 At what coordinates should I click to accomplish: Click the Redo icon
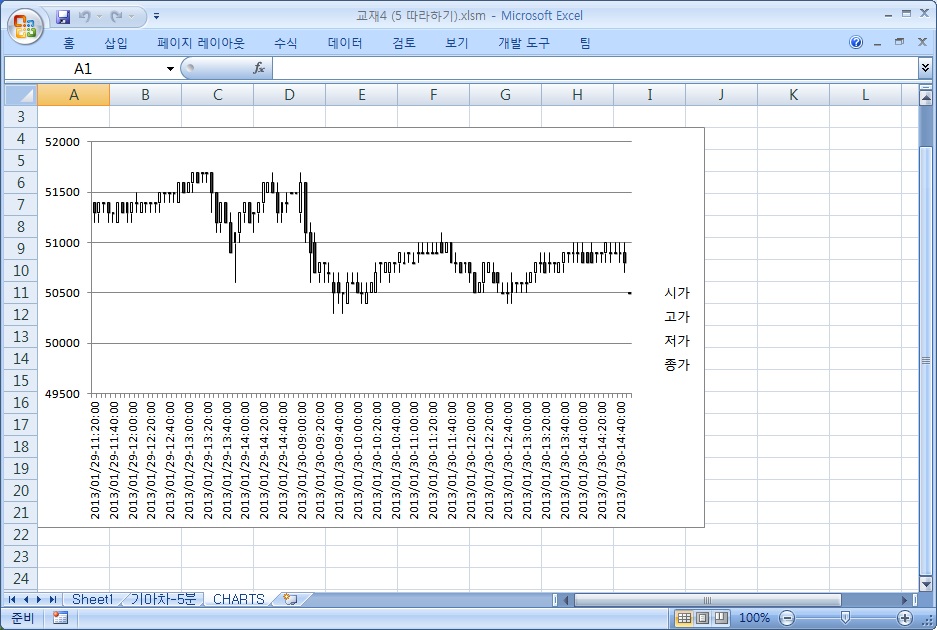[x=115, y=15]
